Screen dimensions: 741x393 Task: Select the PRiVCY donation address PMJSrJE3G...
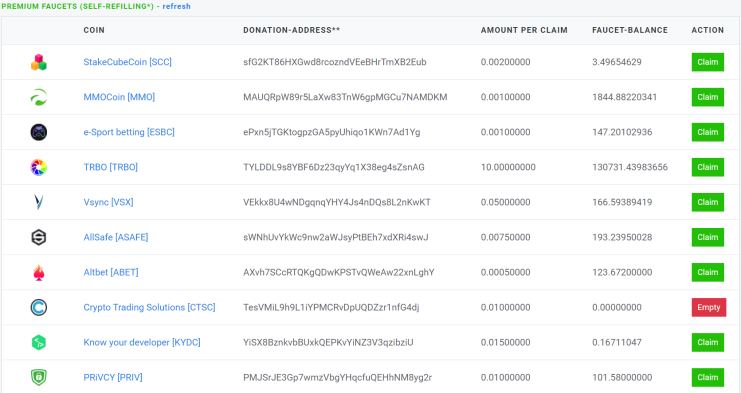tap(337, 377)
